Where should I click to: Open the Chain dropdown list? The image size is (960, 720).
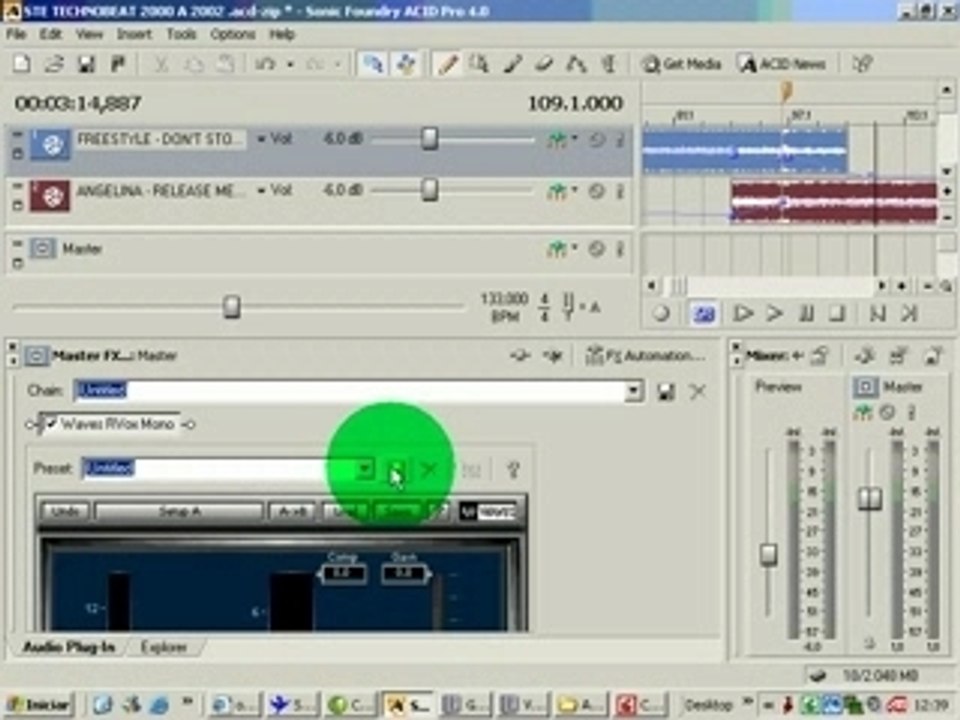tap(634, 391)
